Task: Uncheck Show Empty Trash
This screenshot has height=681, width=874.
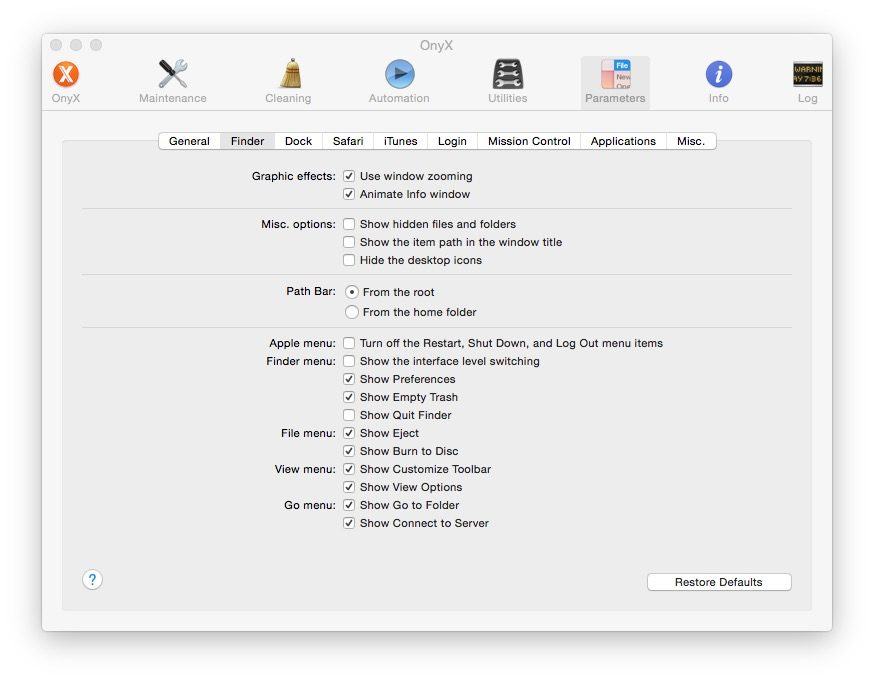Action: (x=349, y=397)
